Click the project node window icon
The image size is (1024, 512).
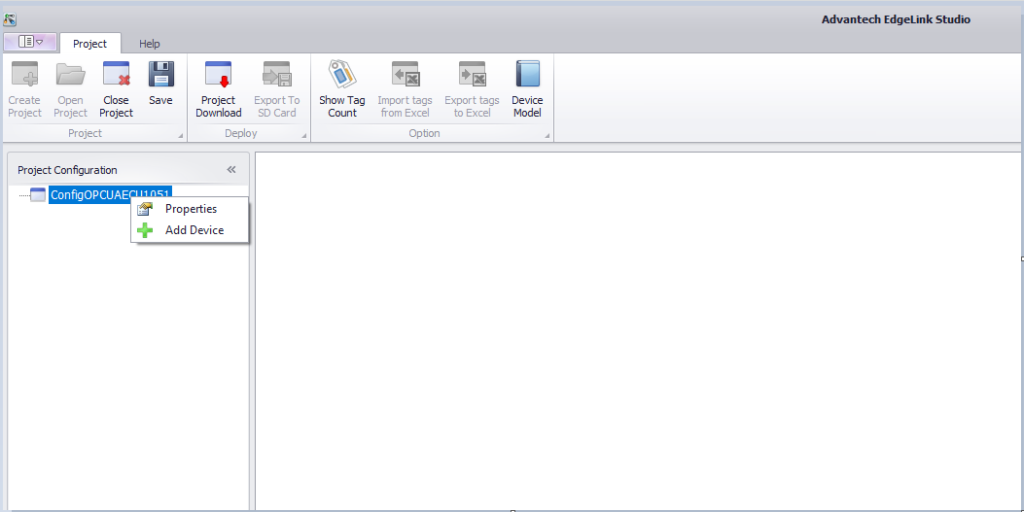tap(38, 195)
